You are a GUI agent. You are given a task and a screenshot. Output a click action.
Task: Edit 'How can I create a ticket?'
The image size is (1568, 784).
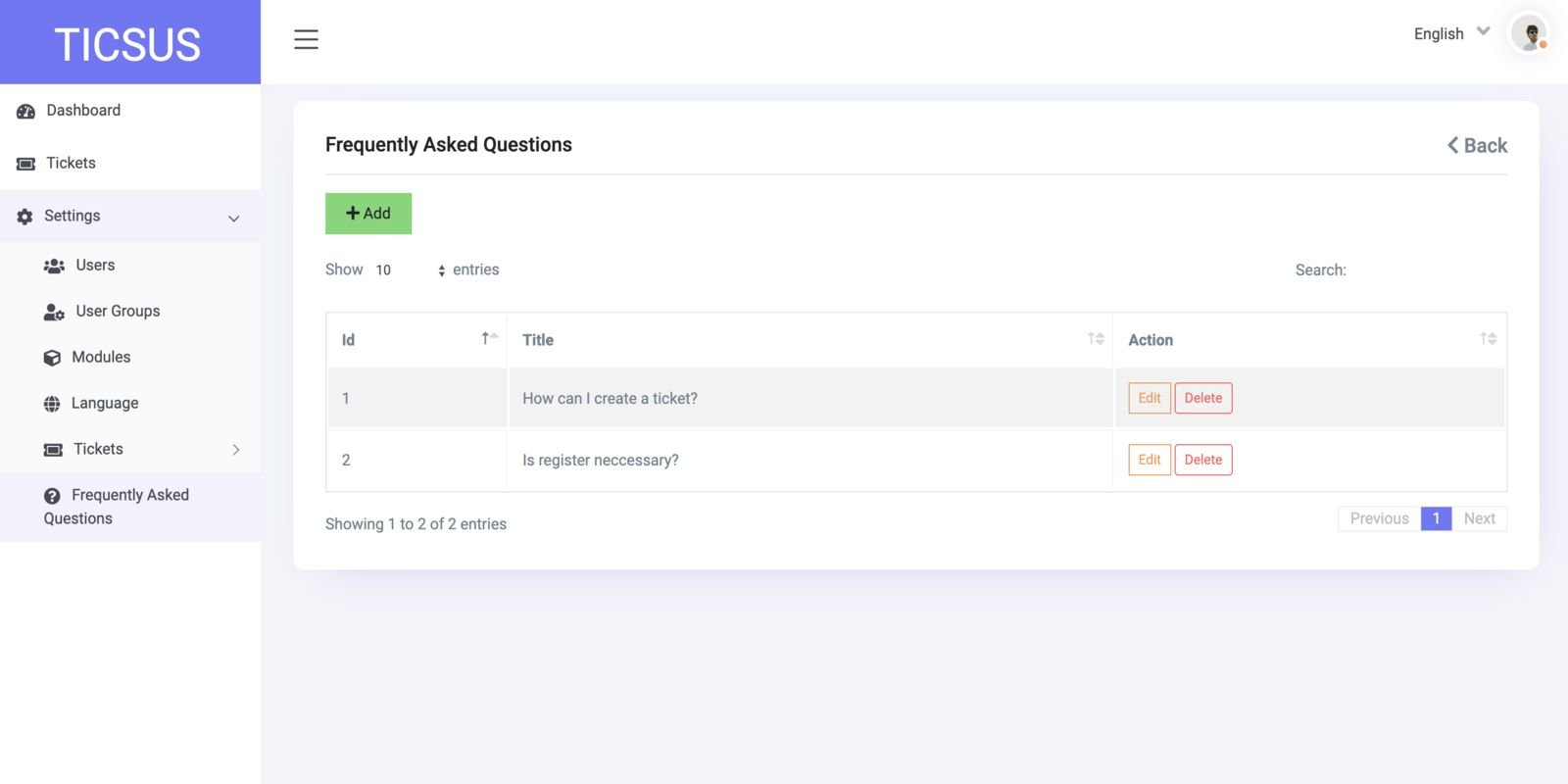[1150, 398]
